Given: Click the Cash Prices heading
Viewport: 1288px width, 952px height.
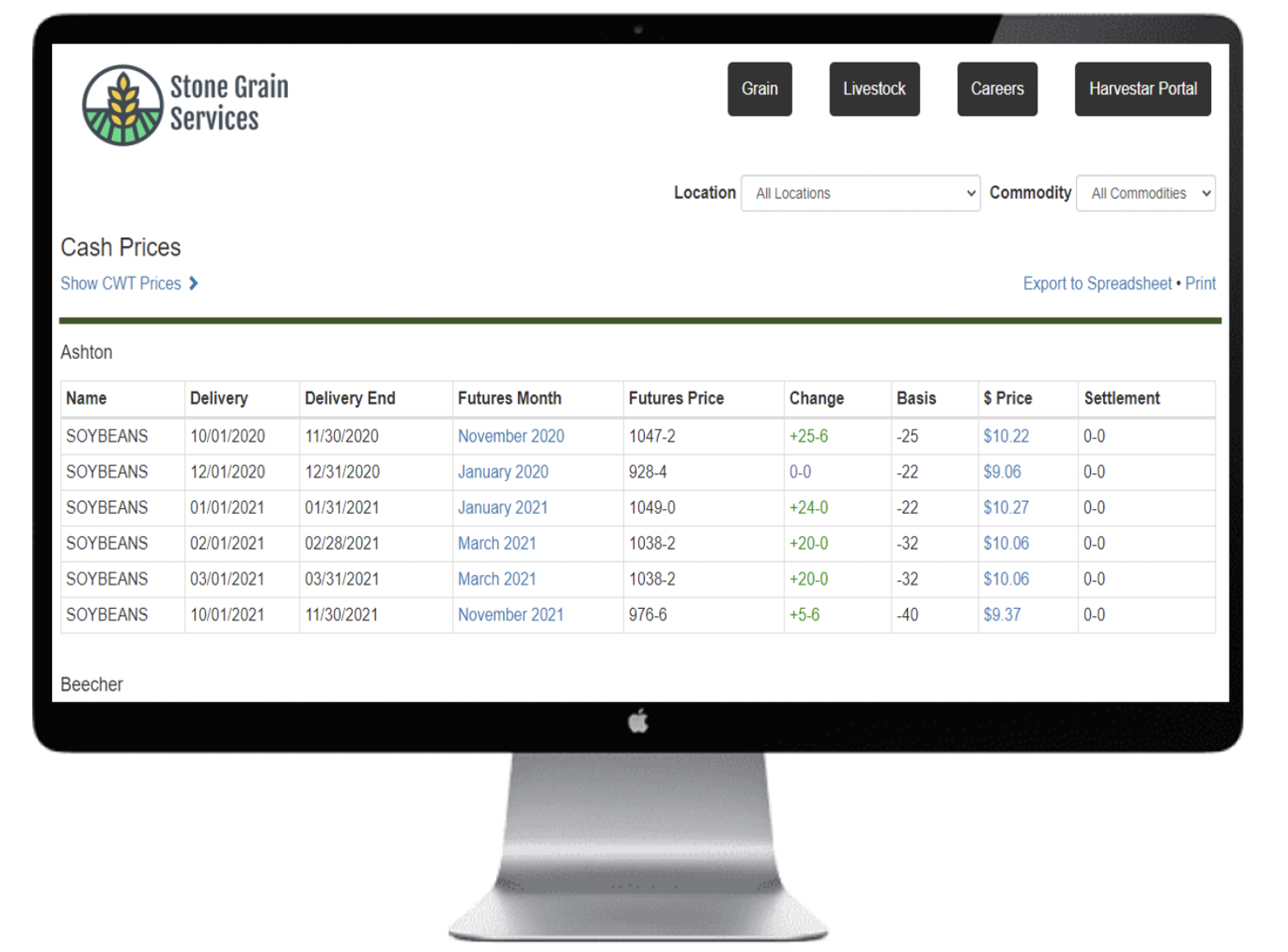Looking at the screenshot, I should click(x=120, y=247).
